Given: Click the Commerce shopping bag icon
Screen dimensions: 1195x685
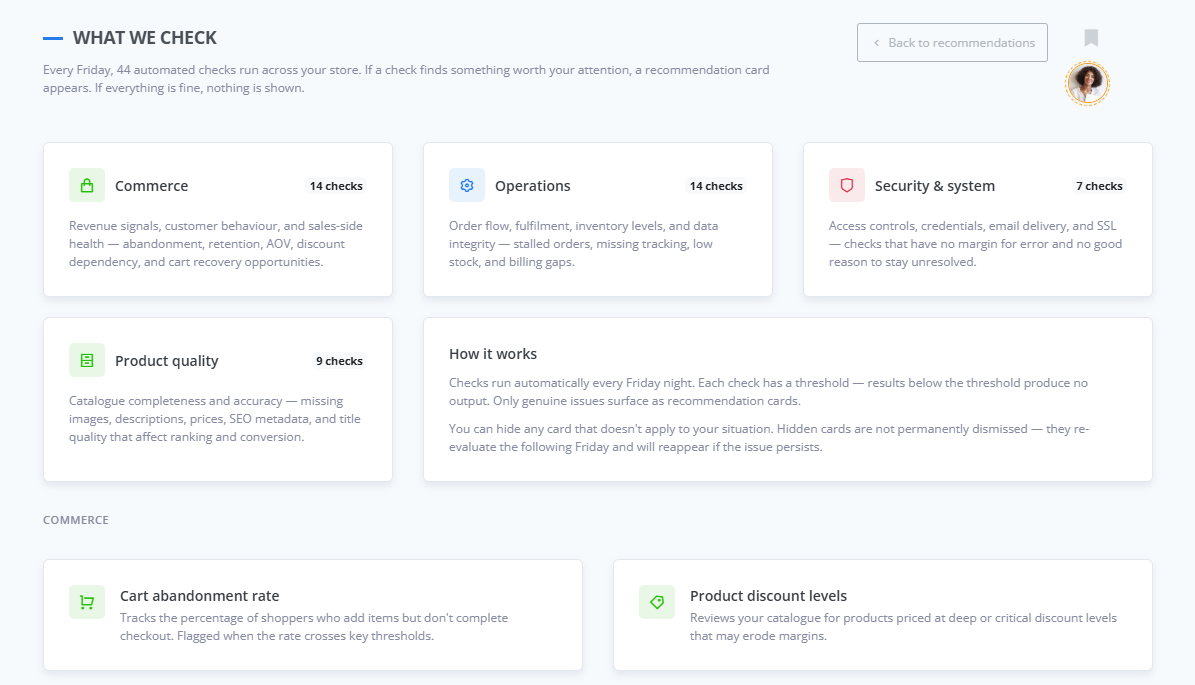Looking at the screenshot, I should [x=87, y=185].
